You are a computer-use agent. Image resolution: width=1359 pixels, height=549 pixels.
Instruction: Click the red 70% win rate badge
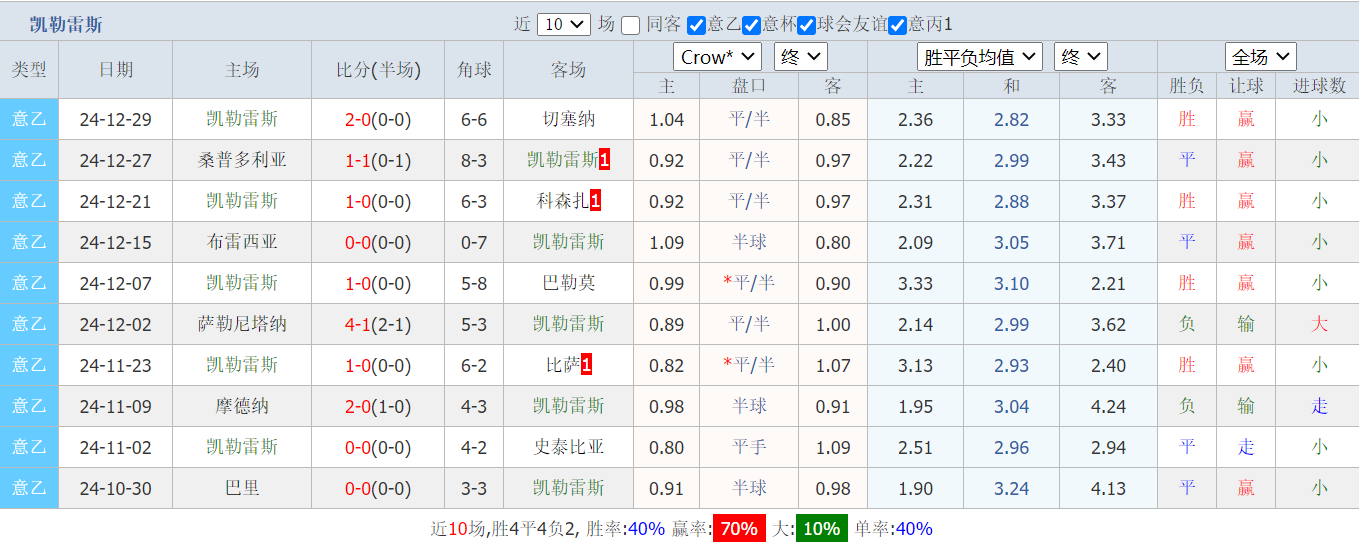(x=739, y=529)
